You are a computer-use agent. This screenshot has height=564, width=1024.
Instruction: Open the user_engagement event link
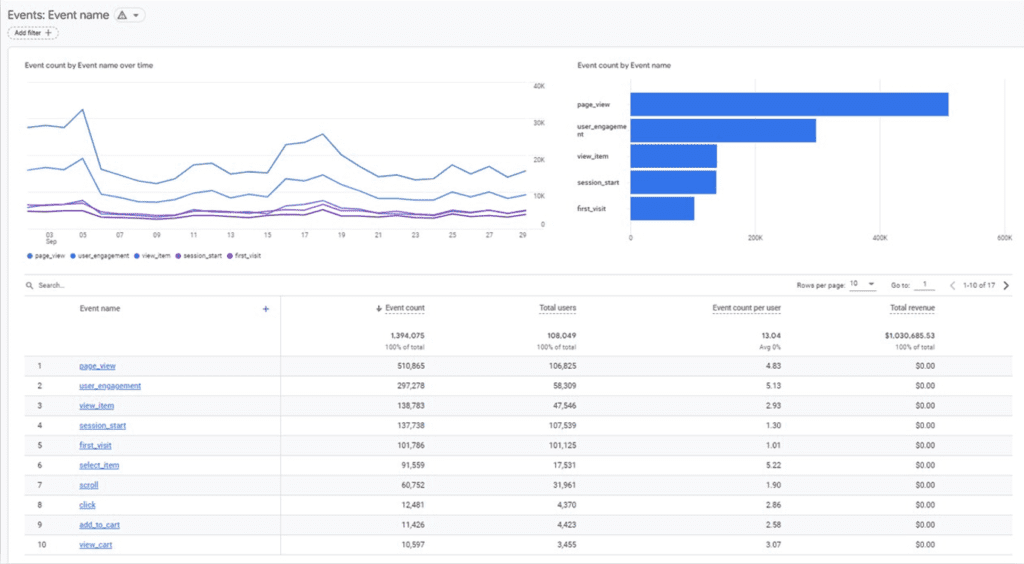click(x=110, y=386)
